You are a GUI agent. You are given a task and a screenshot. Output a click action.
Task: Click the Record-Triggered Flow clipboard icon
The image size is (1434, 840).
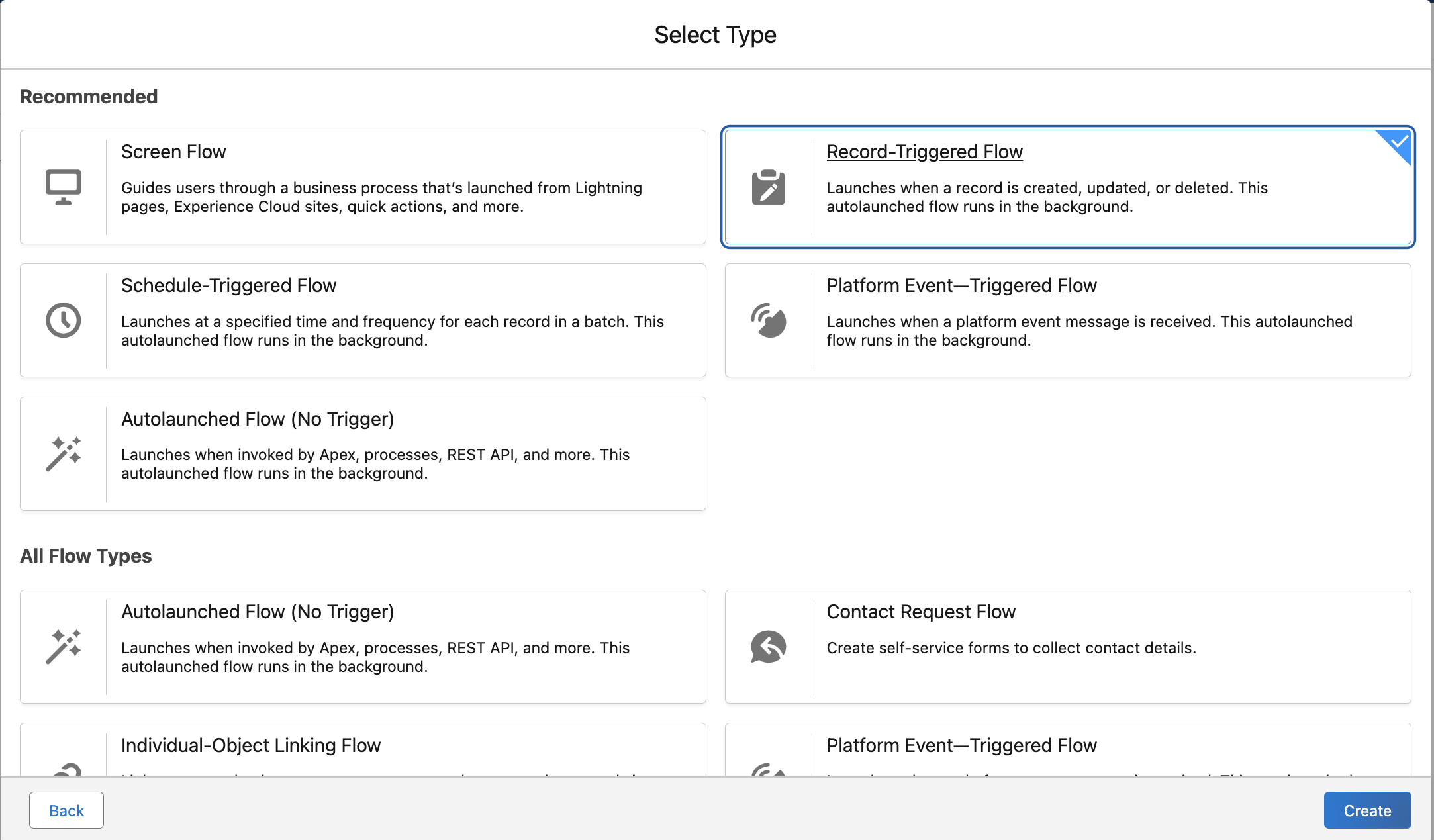coord(768,187)
